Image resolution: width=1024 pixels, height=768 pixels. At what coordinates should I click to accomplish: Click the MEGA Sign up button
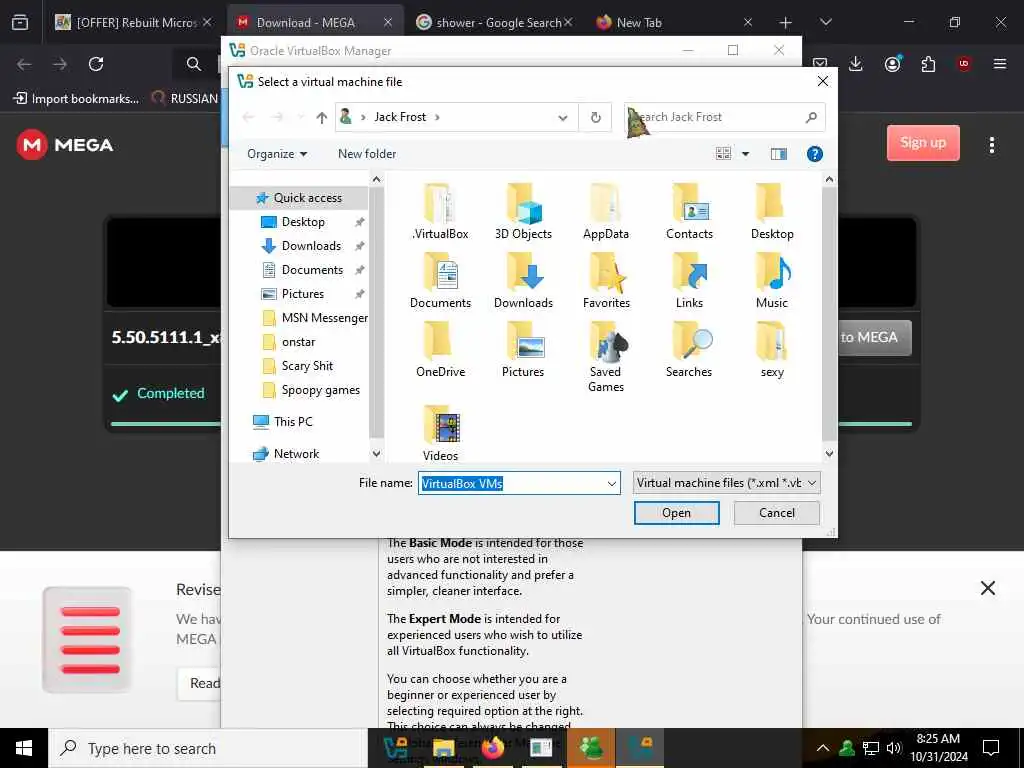[x=923, y=143]
